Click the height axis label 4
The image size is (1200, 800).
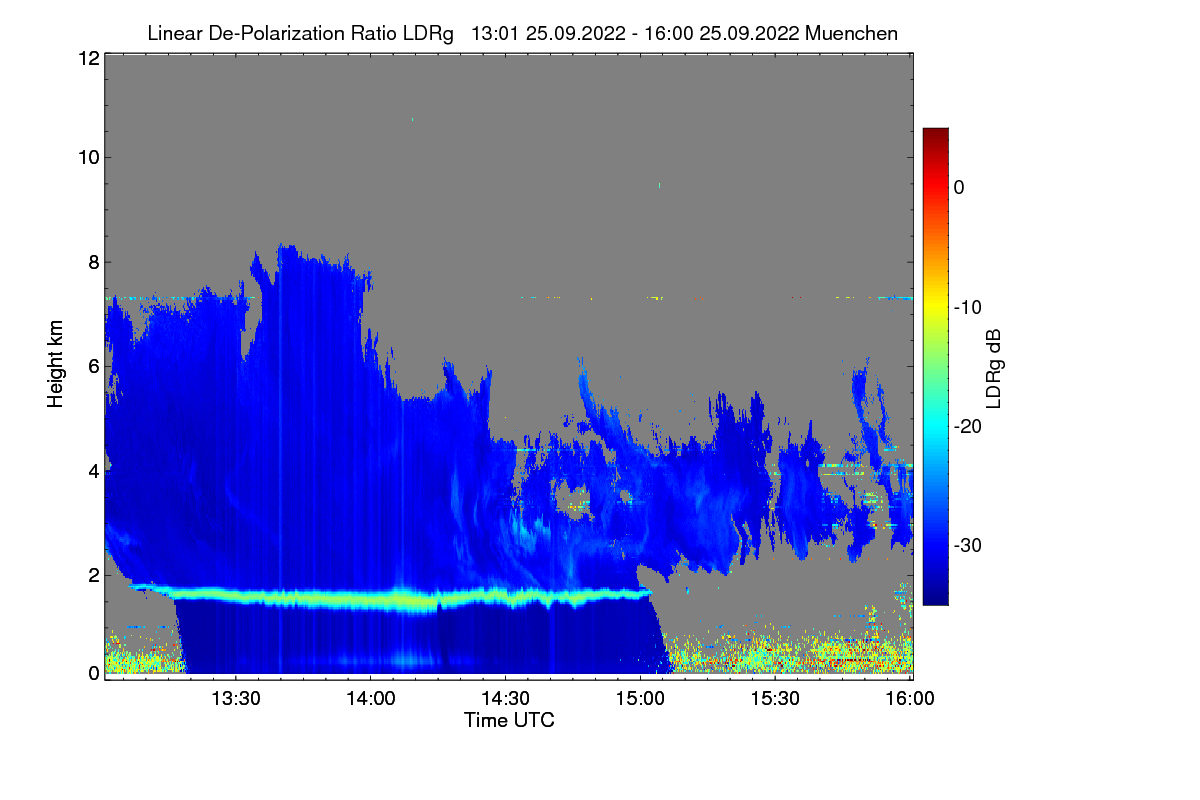click(x=92, y=470)
